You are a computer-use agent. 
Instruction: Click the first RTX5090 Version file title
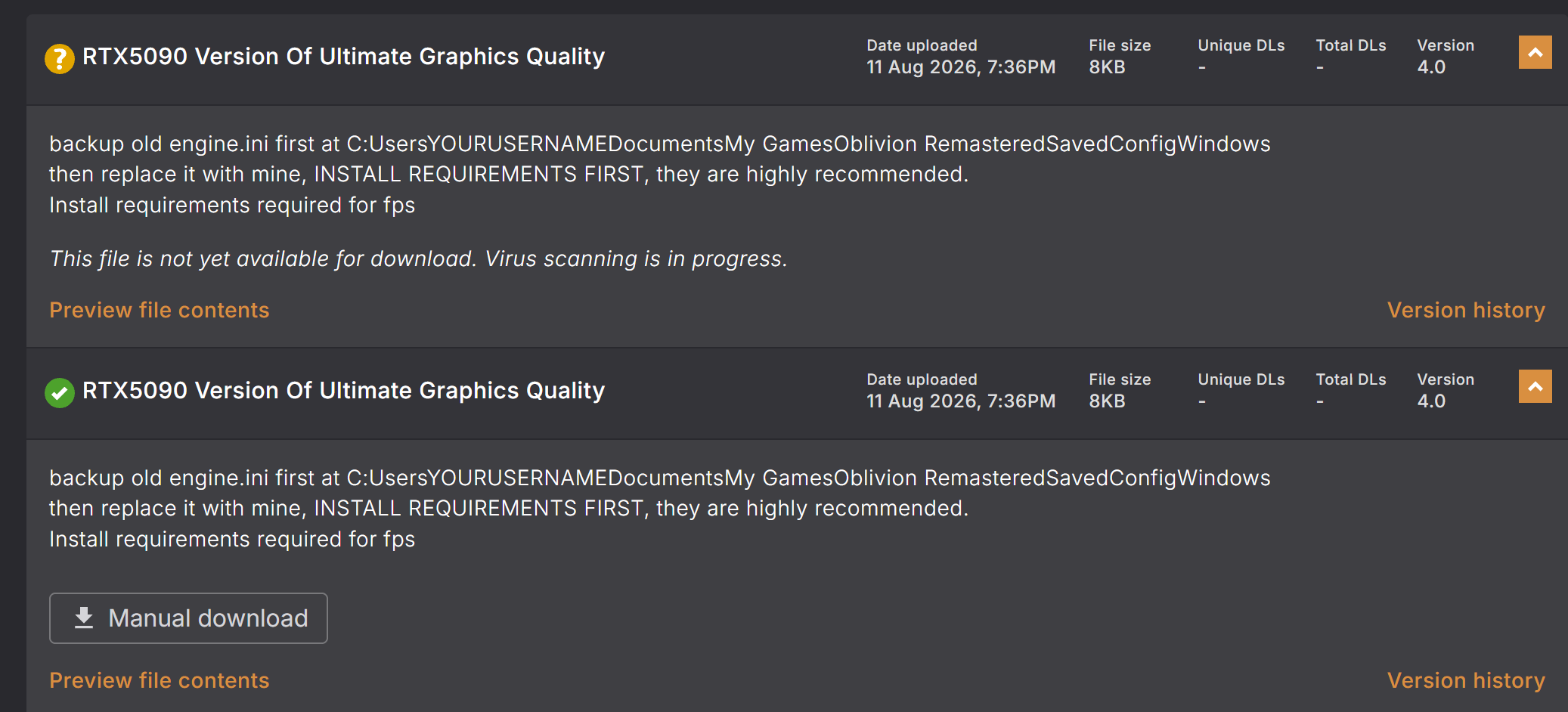tap(343, 57)
